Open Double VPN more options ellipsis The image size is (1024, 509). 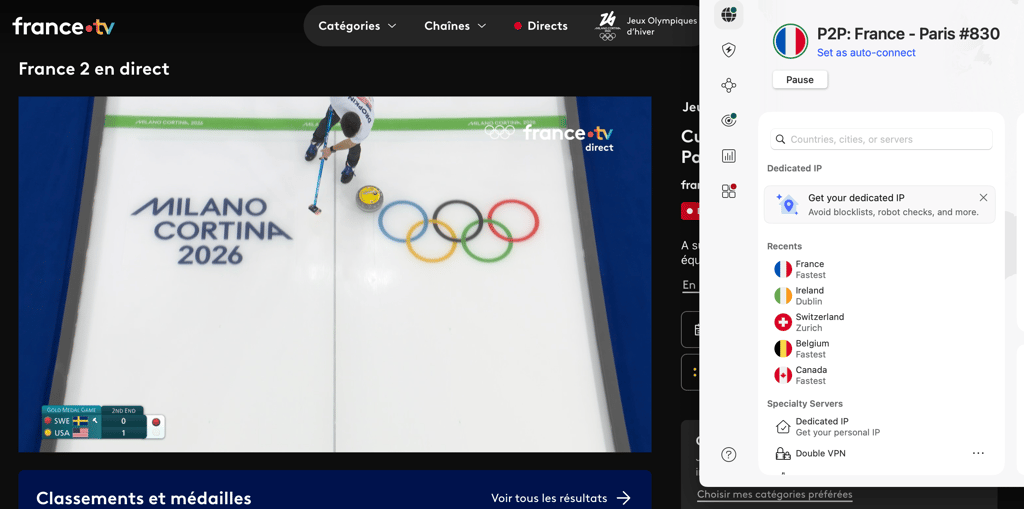(978, 453)
